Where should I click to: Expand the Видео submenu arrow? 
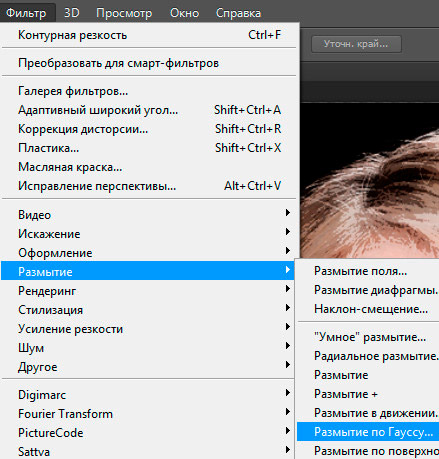pyautogui.click(x=288, y=213)
